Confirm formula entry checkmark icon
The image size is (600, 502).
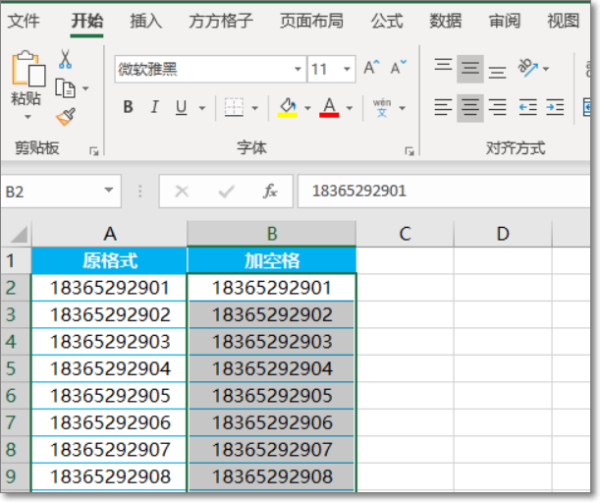tap(226, 191)
